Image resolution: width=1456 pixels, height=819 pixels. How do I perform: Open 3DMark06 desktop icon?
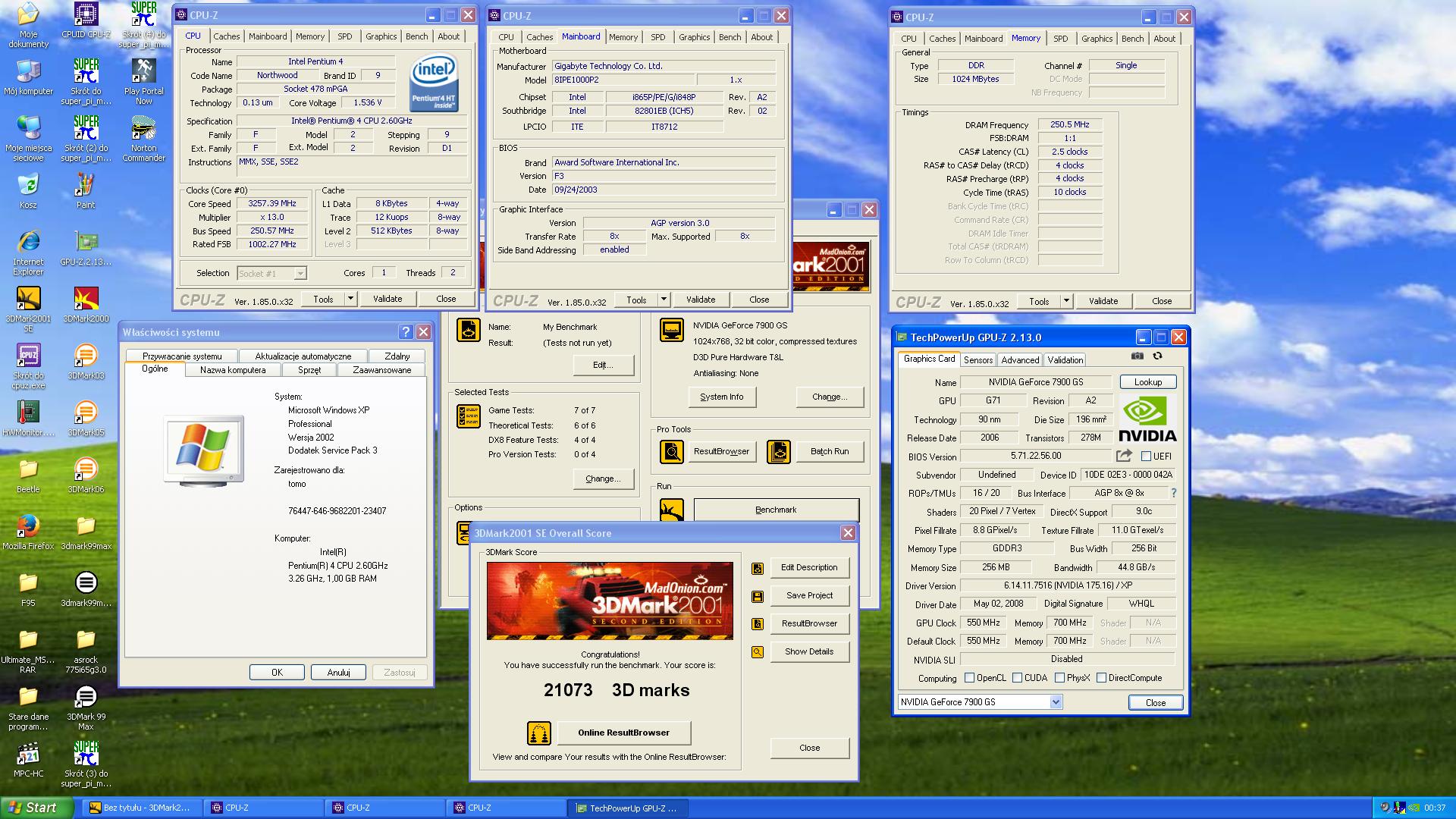[x=86, y=475]
